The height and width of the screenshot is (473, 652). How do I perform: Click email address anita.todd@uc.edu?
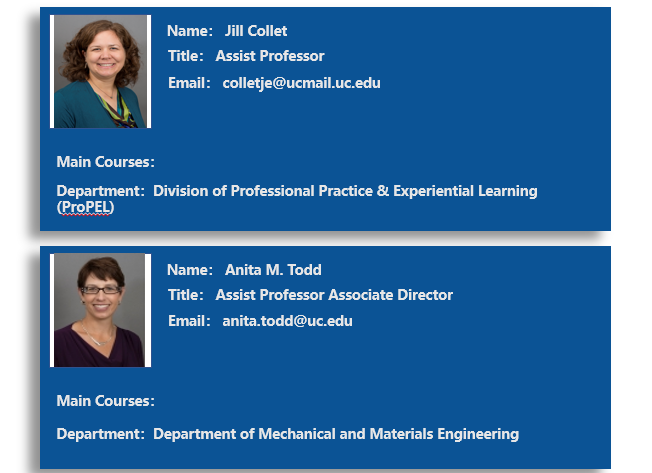(287, 321)
